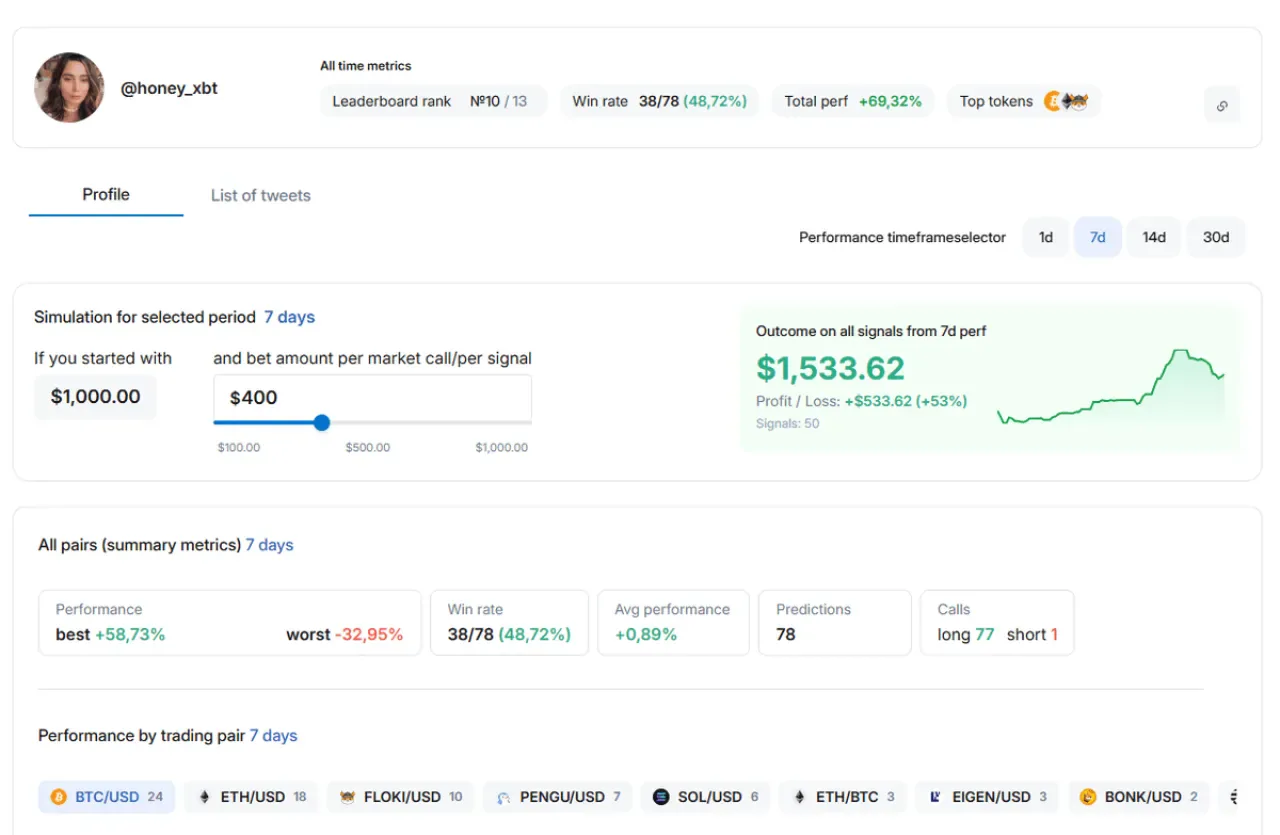Select the ETH/USD trading pair chip
Viewport: 1280px width, 835px height.
pos(252,797)
